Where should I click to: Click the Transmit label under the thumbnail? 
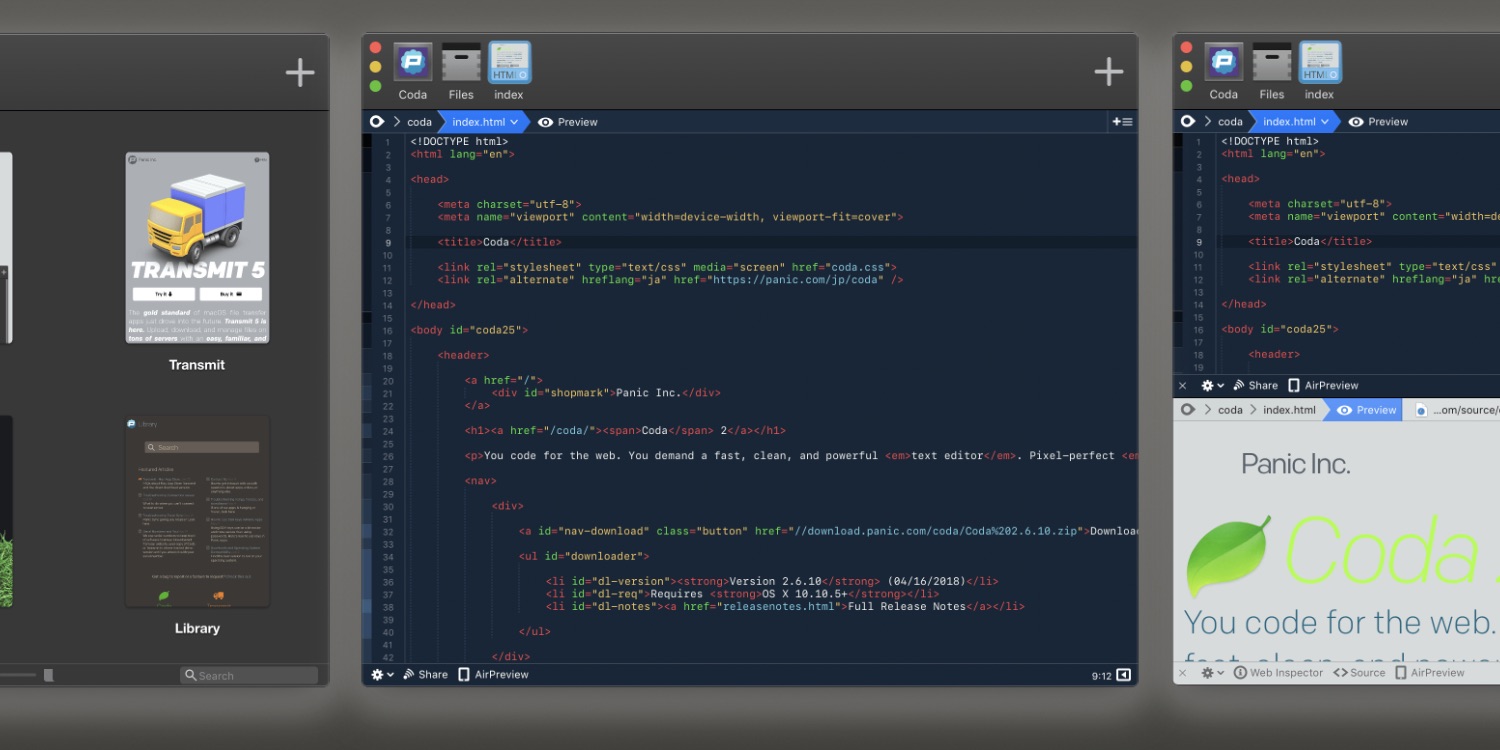click(197, 365)
